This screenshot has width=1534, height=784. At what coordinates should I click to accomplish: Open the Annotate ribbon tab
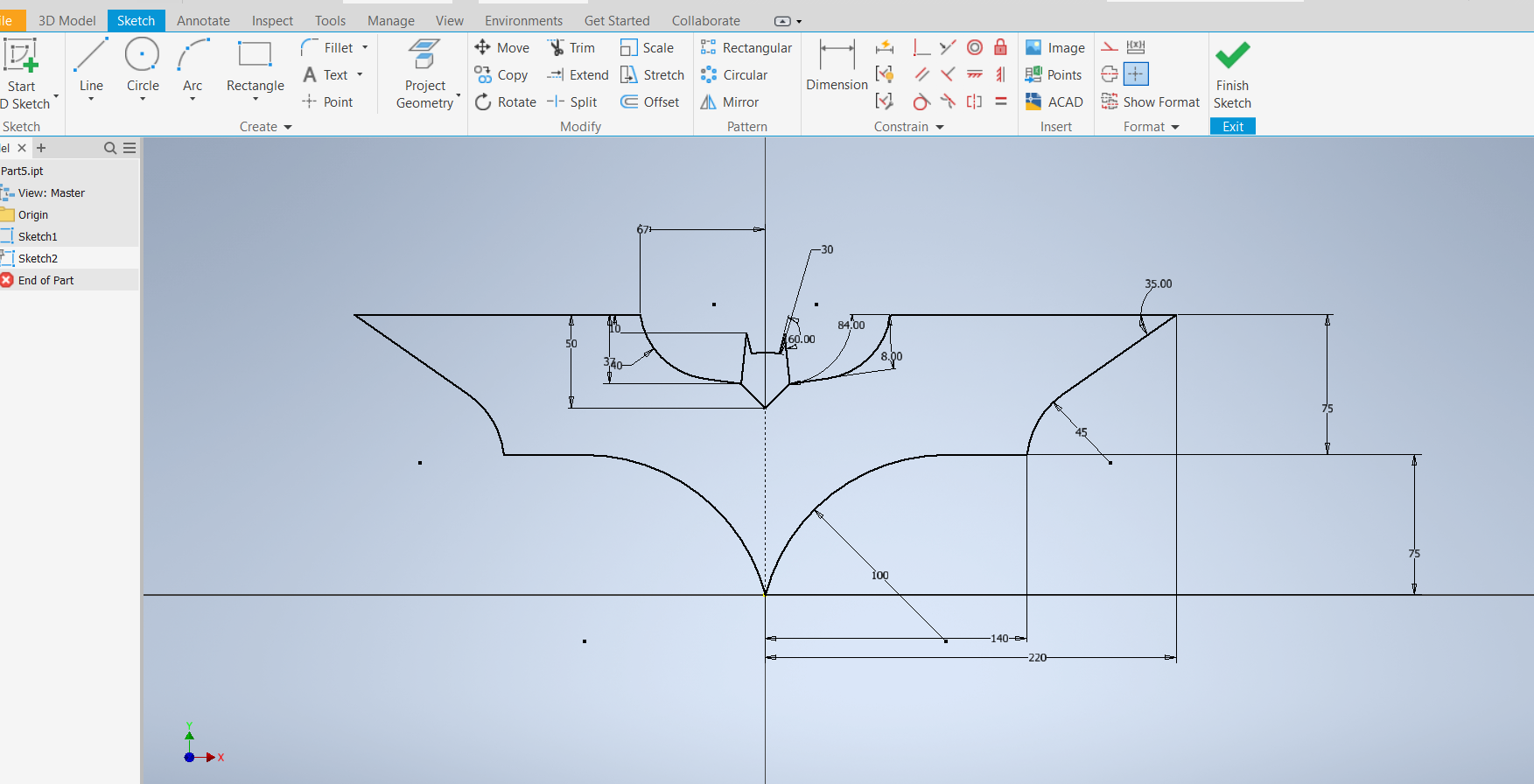[203, 20]
